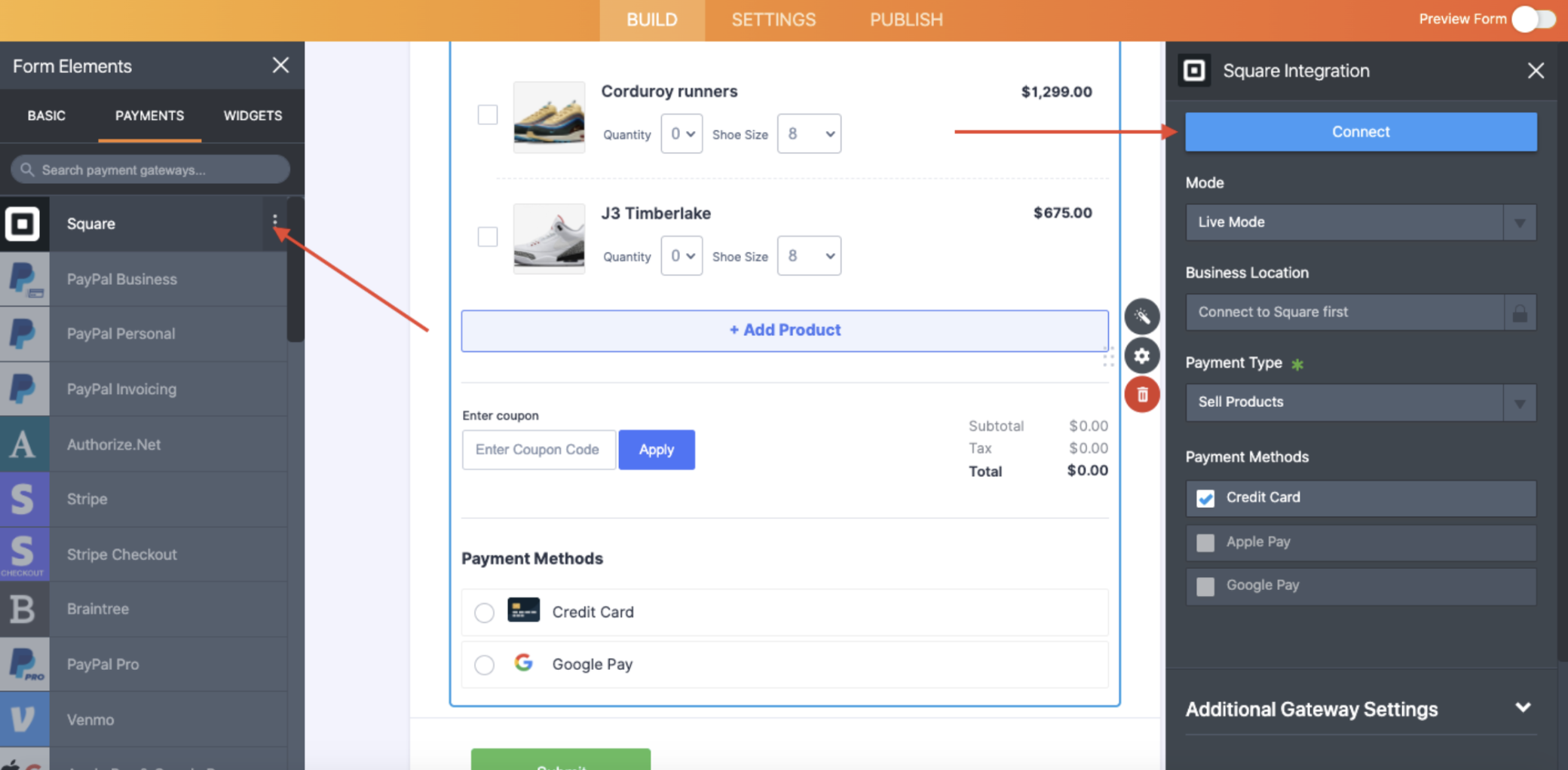This screenshot has height=770, width=1568.
Task: Click the Enter Coupon Code field
Action: click(538, 450)
